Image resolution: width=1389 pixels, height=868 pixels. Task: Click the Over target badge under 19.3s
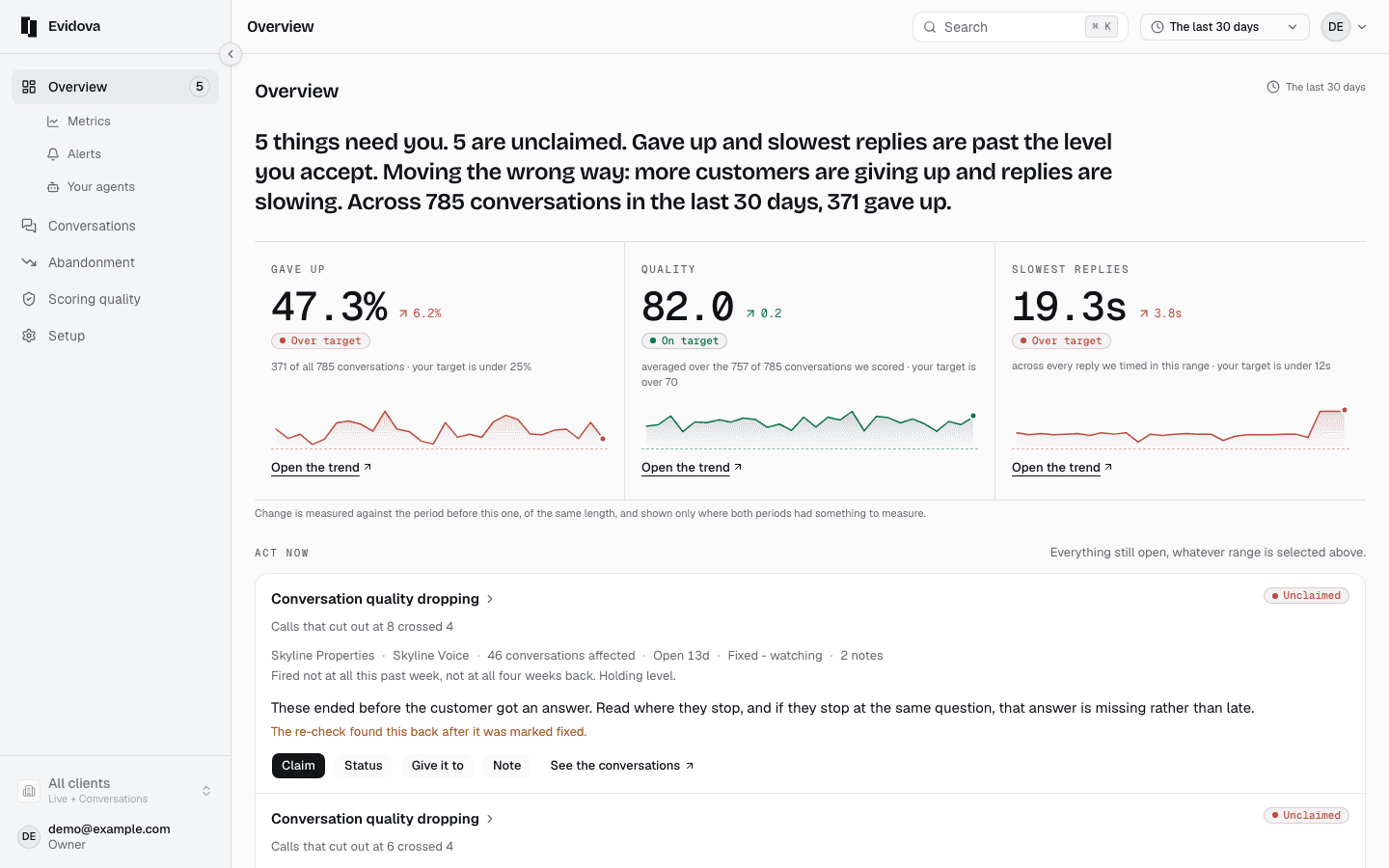1061,340
